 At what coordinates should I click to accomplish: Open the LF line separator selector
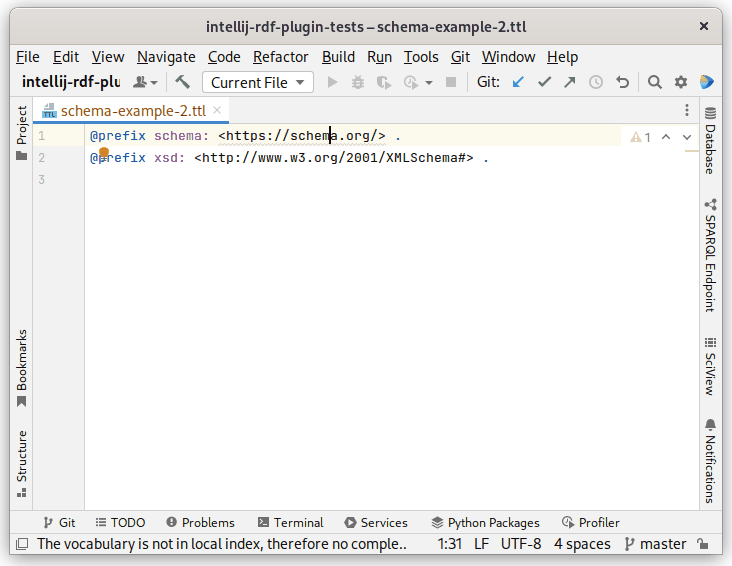tap(481, 544)
